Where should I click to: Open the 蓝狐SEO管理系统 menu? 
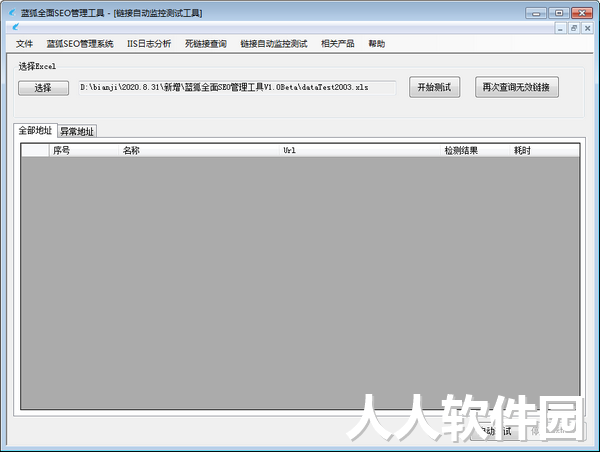[x=80, y=44]
